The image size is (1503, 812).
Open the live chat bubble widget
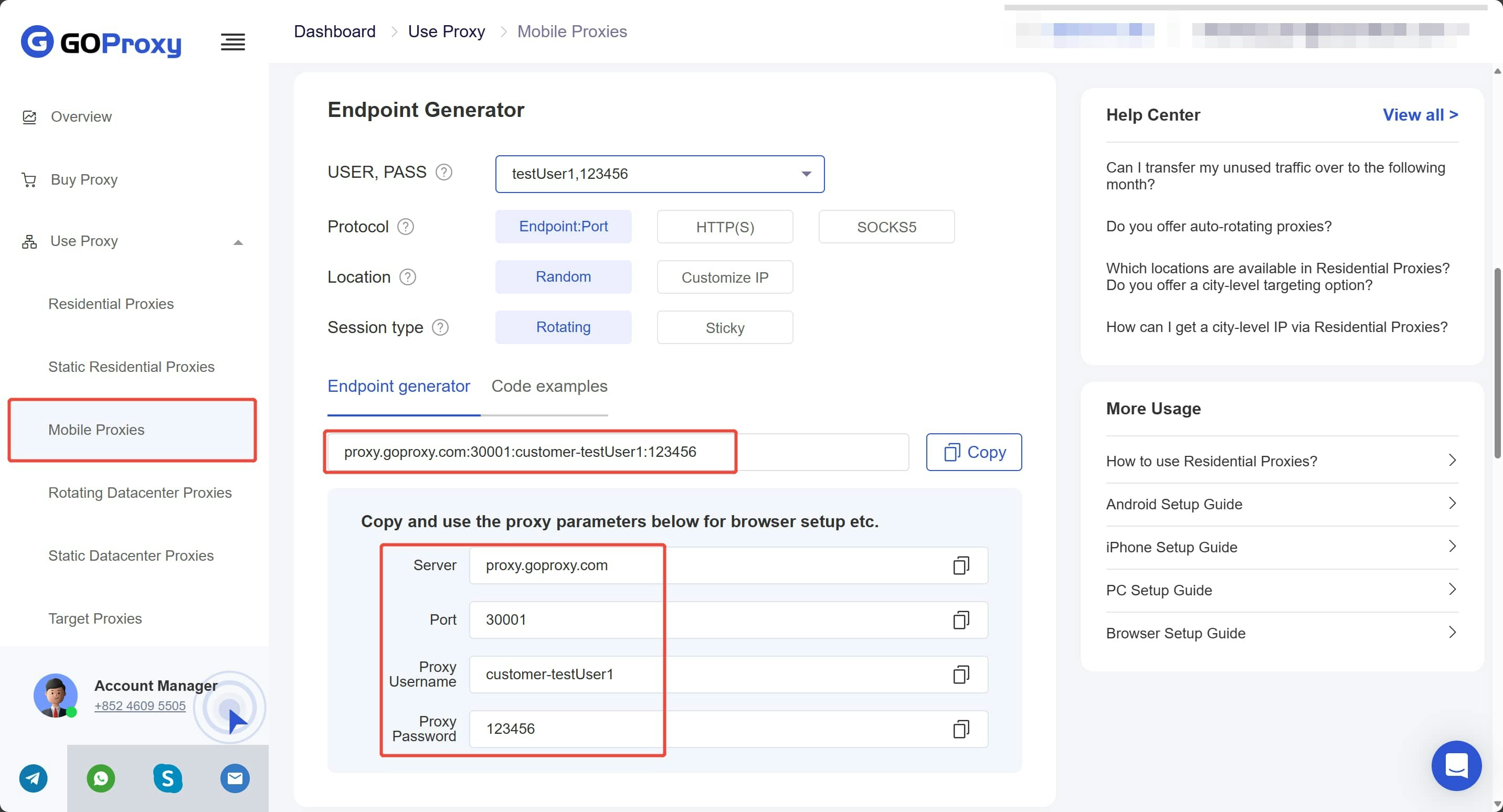1456,765
